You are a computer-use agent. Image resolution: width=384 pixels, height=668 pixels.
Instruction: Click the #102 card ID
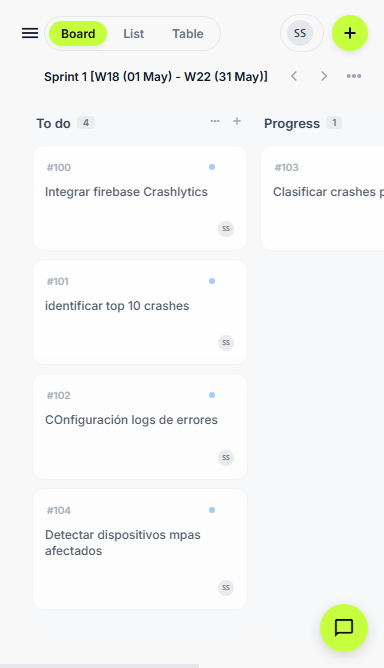(59, 395)
